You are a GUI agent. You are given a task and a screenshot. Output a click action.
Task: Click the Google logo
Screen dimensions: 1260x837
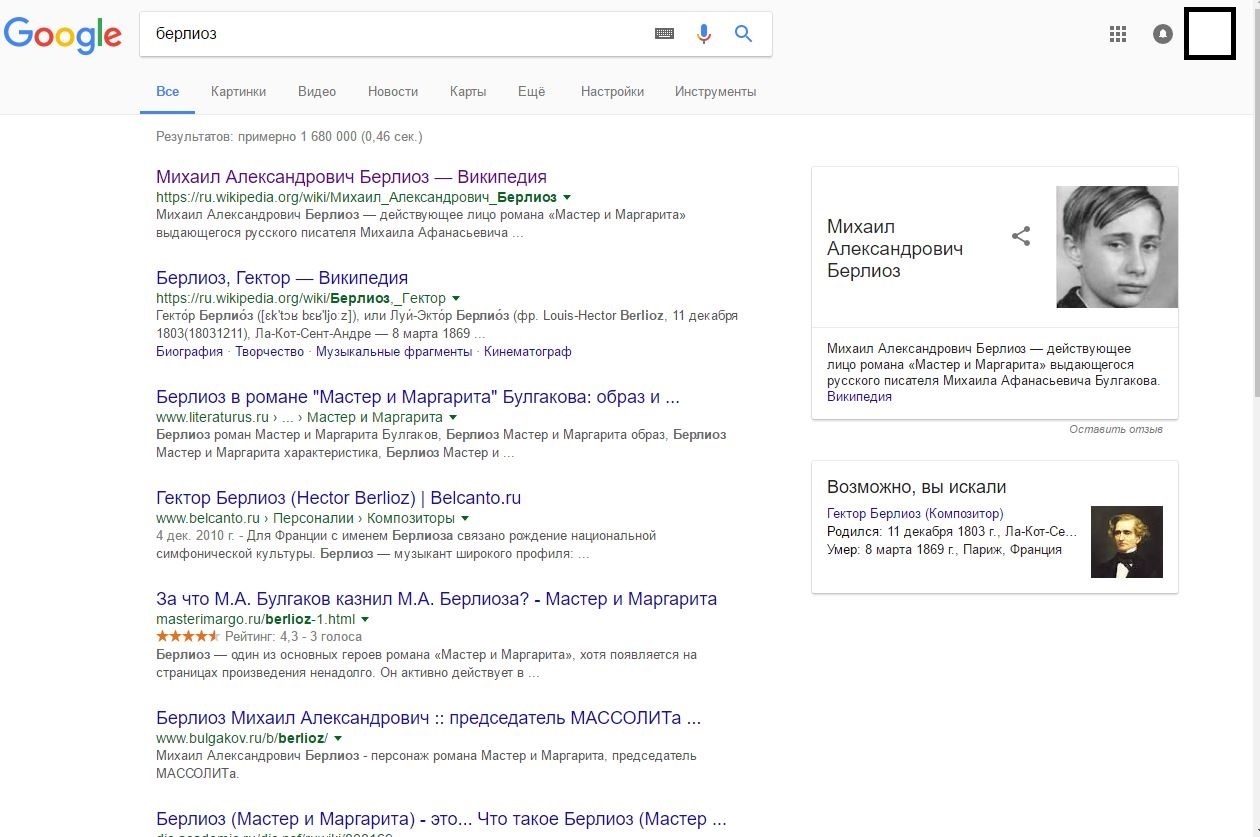tap(63, 35)
